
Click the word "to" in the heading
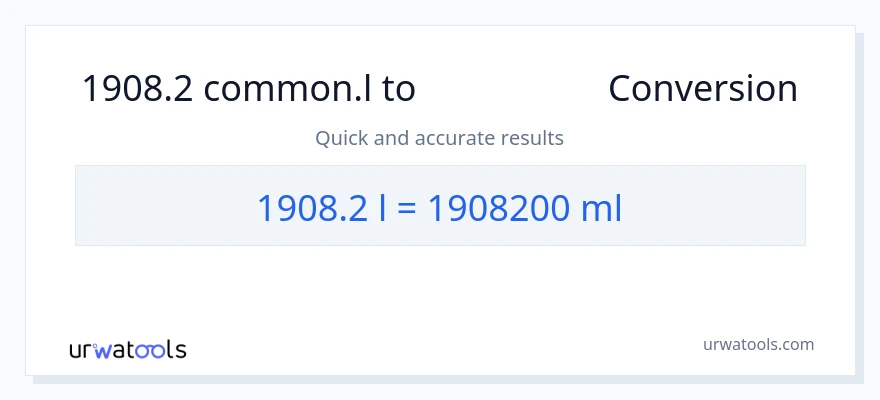[x=399, y=89]
